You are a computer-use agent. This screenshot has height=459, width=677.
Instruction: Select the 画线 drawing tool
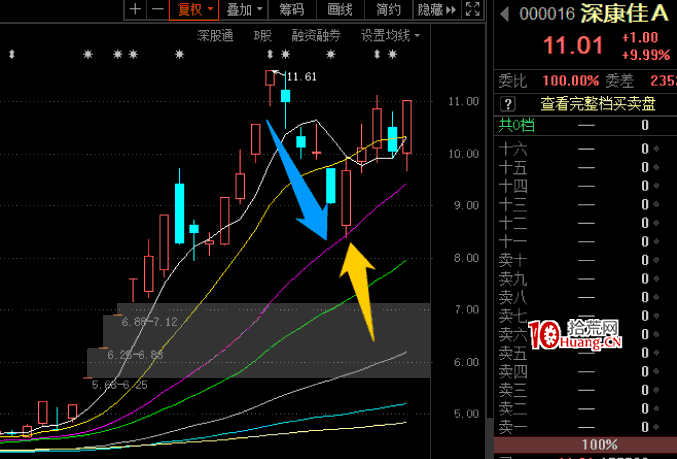click(340, 9)
